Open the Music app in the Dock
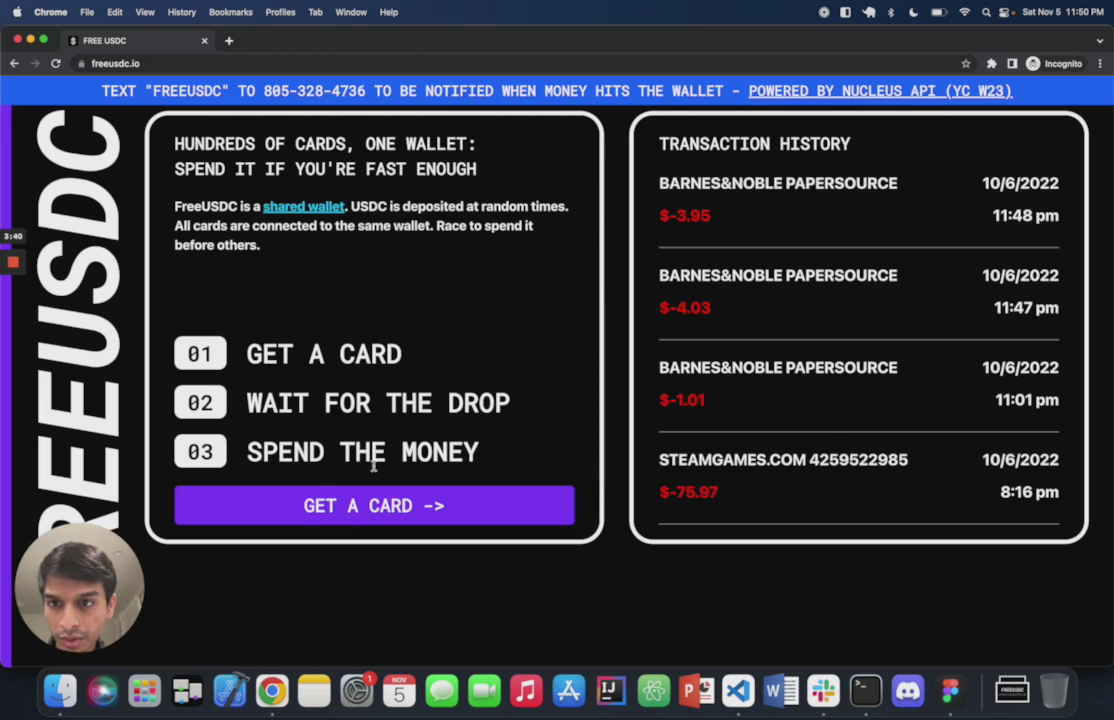The image size is (1114, 720). pyautogui.click(x=526, y=690)
